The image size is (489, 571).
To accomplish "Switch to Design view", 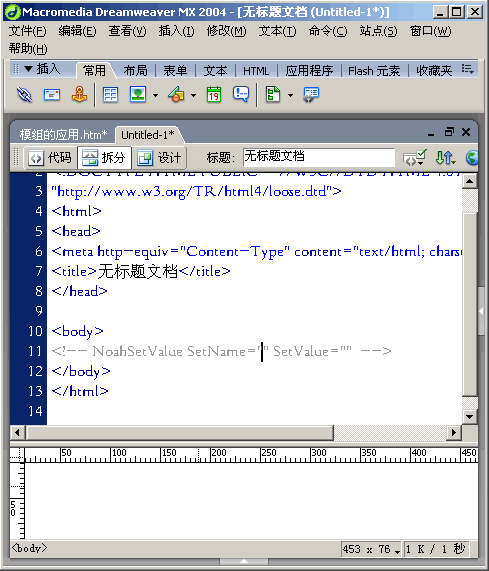I will 159,158.
